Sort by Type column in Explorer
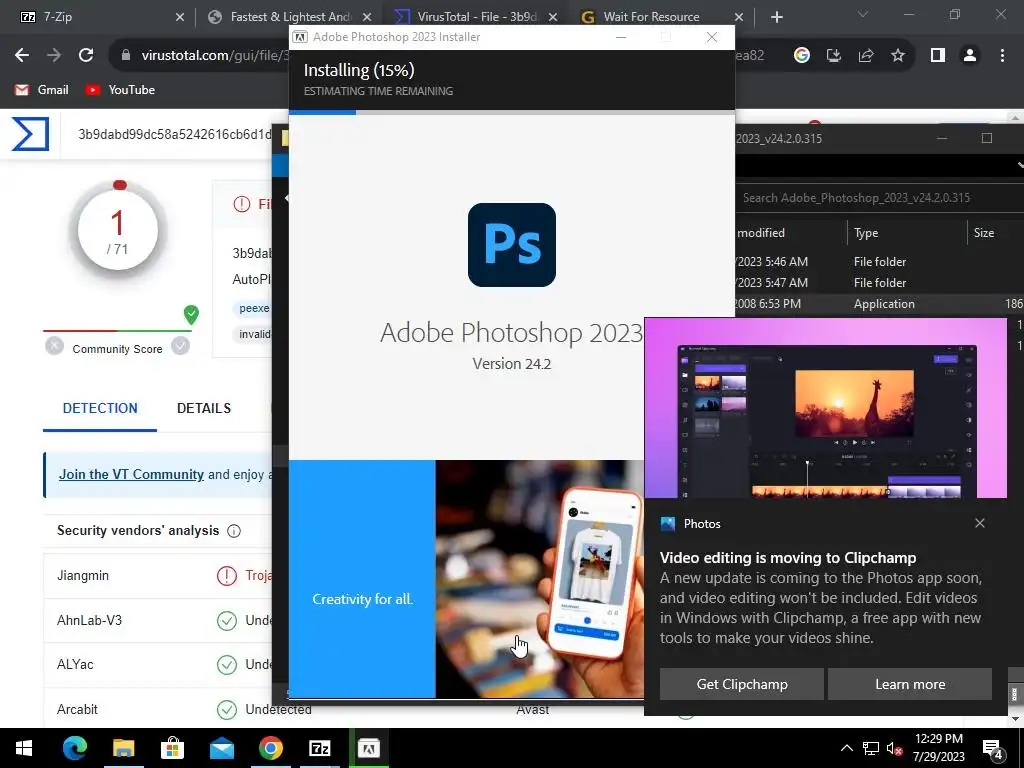This screenshot has width=1024, height=768. (866, 233)
